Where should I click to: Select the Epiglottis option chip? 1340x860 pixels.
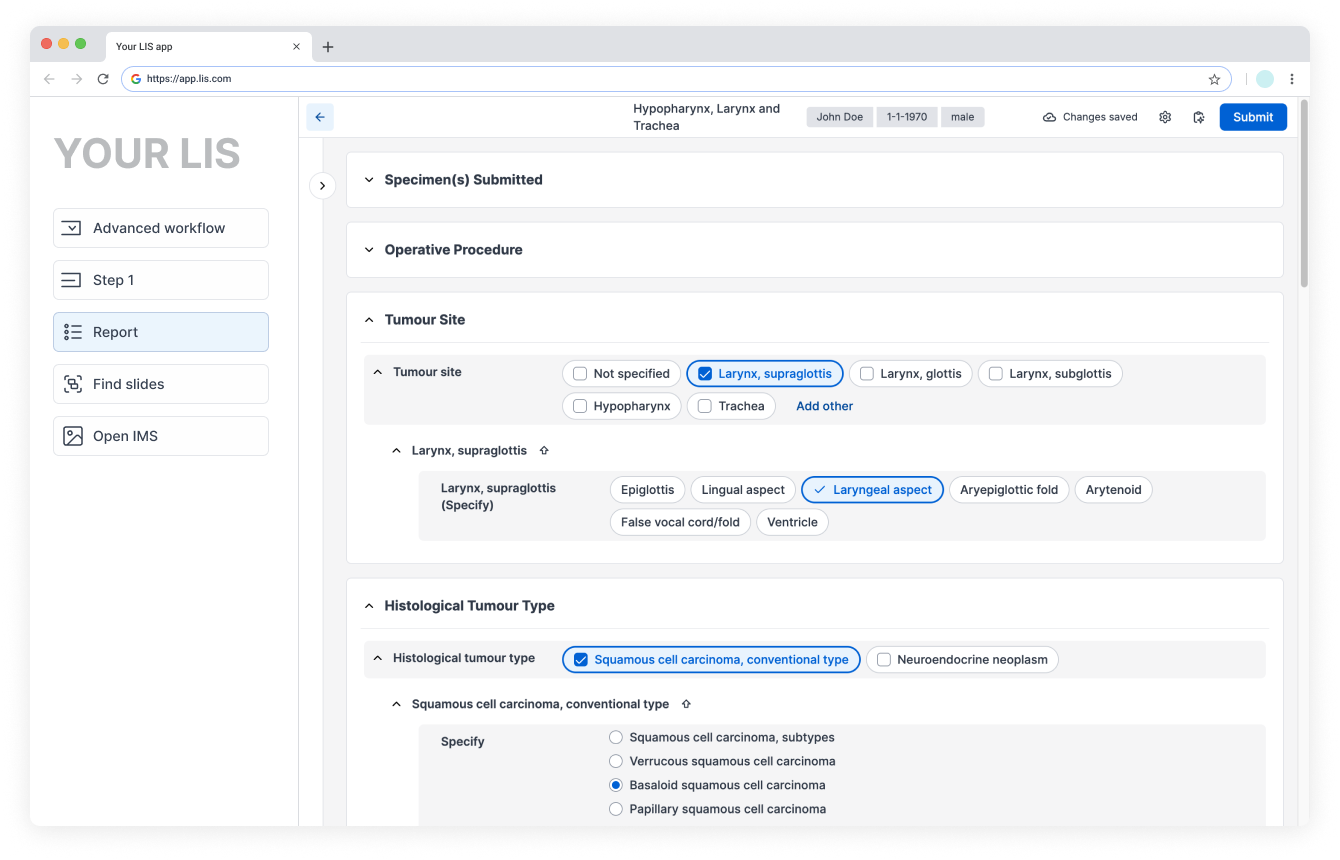647,490
